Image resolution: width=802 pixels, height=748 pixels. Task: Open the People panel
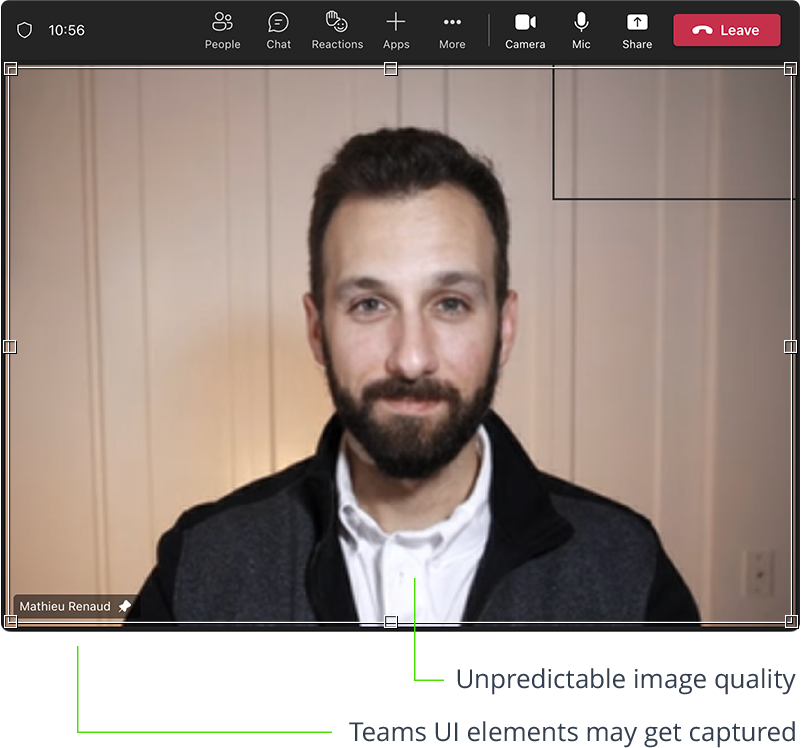pos(222,31)
